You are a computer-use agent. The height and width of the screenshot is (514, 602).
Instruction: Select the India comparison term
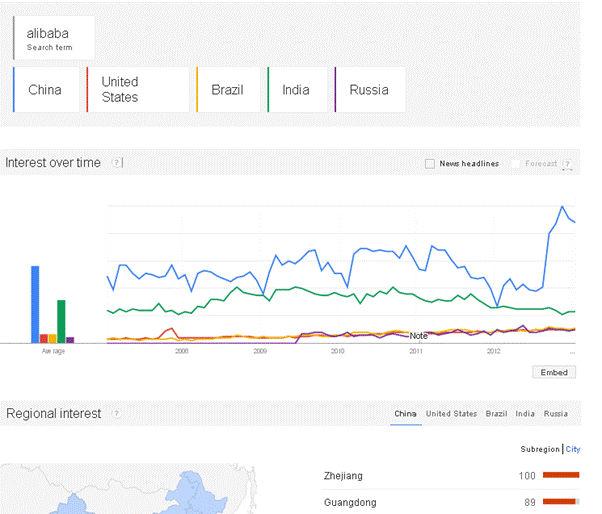point(296,90)
